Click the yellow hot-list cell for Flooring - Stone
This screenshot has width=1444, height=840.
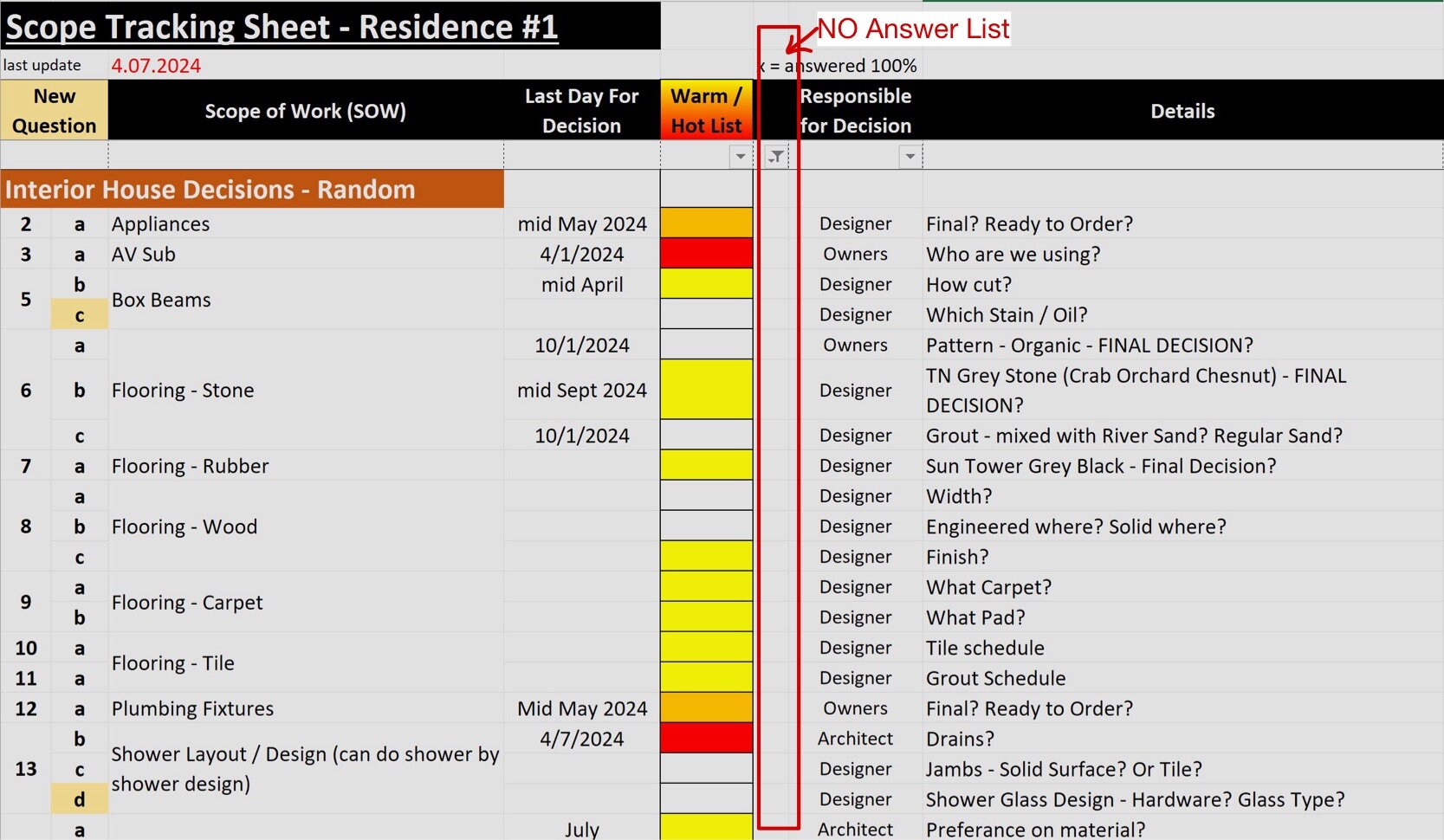(706, 390)
